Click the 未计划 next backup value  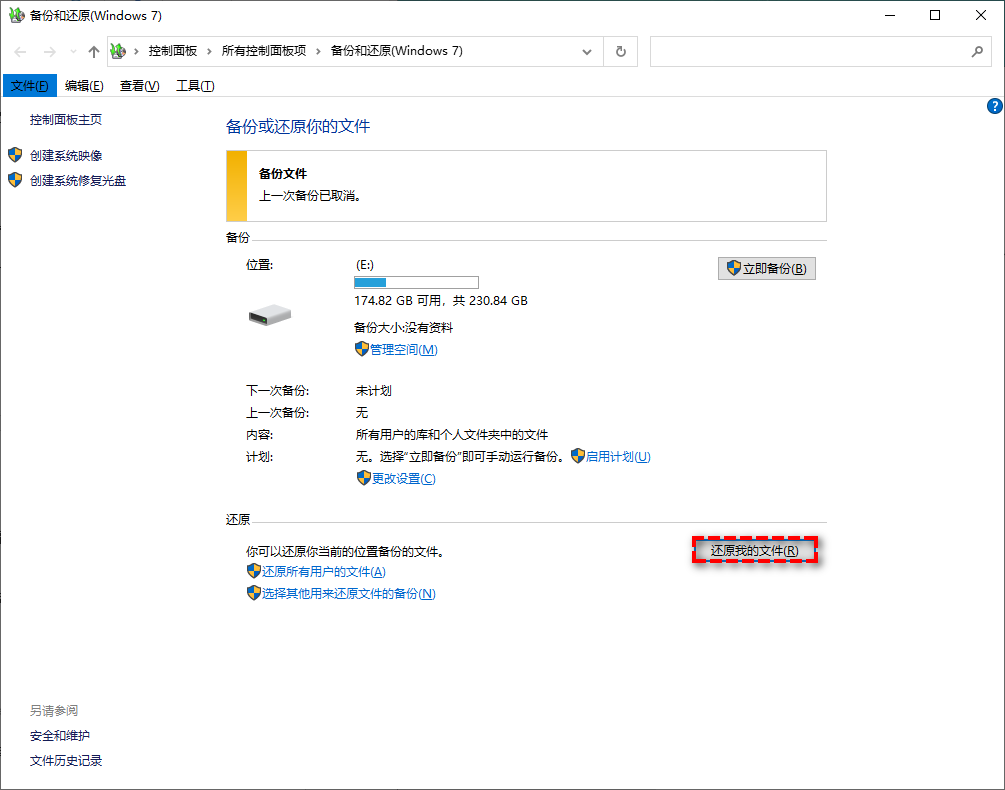point(374,390)
